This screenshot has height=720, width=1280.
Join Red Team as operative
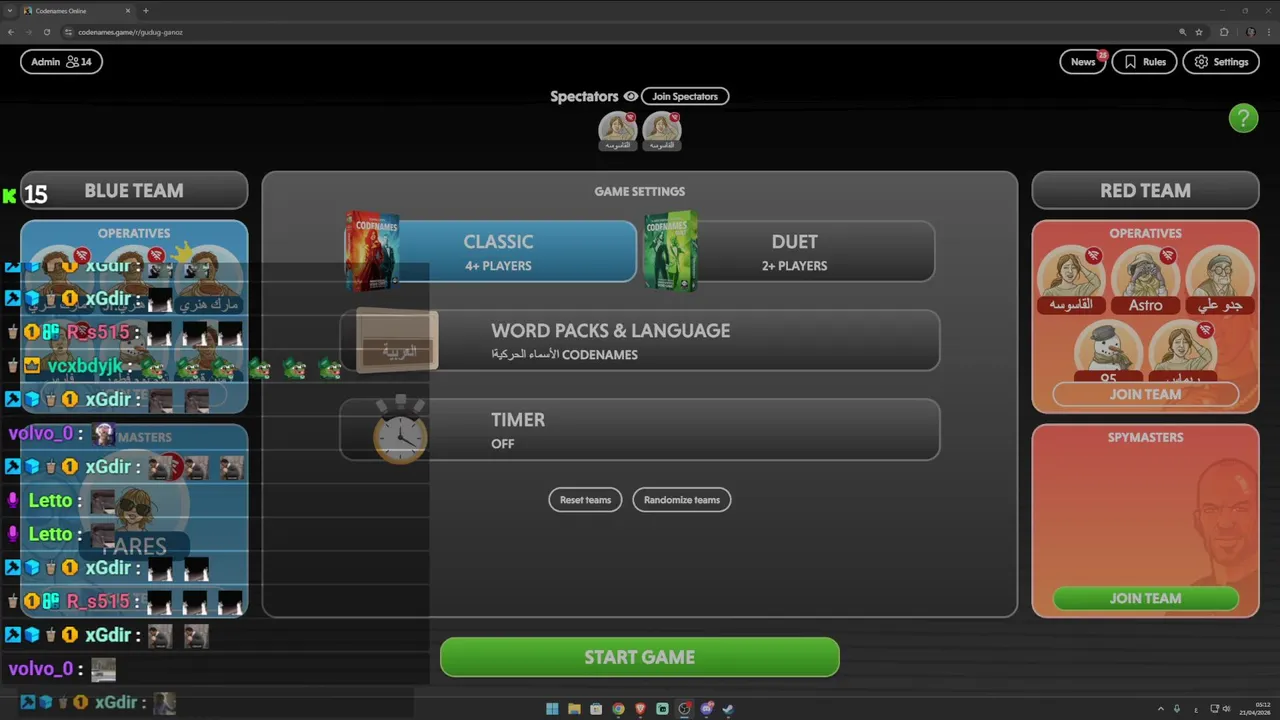click(x=1145, y=394)
